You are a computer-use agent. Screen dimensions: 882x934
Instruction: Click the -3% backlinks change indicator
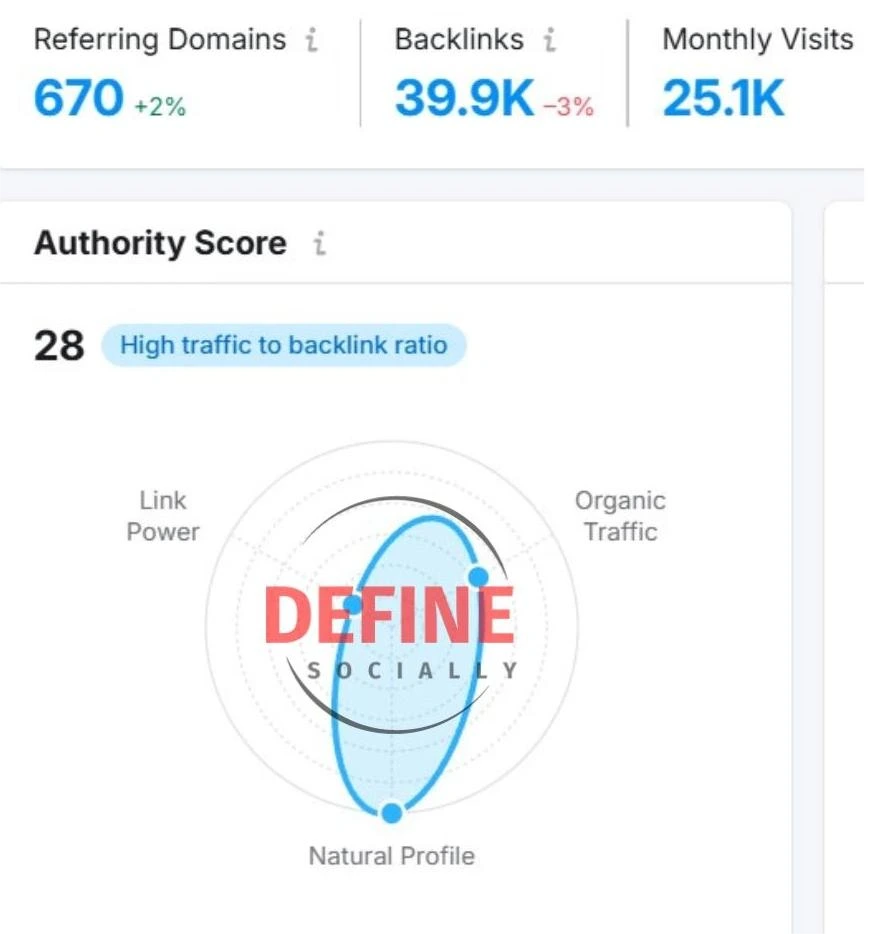point(568,106)
